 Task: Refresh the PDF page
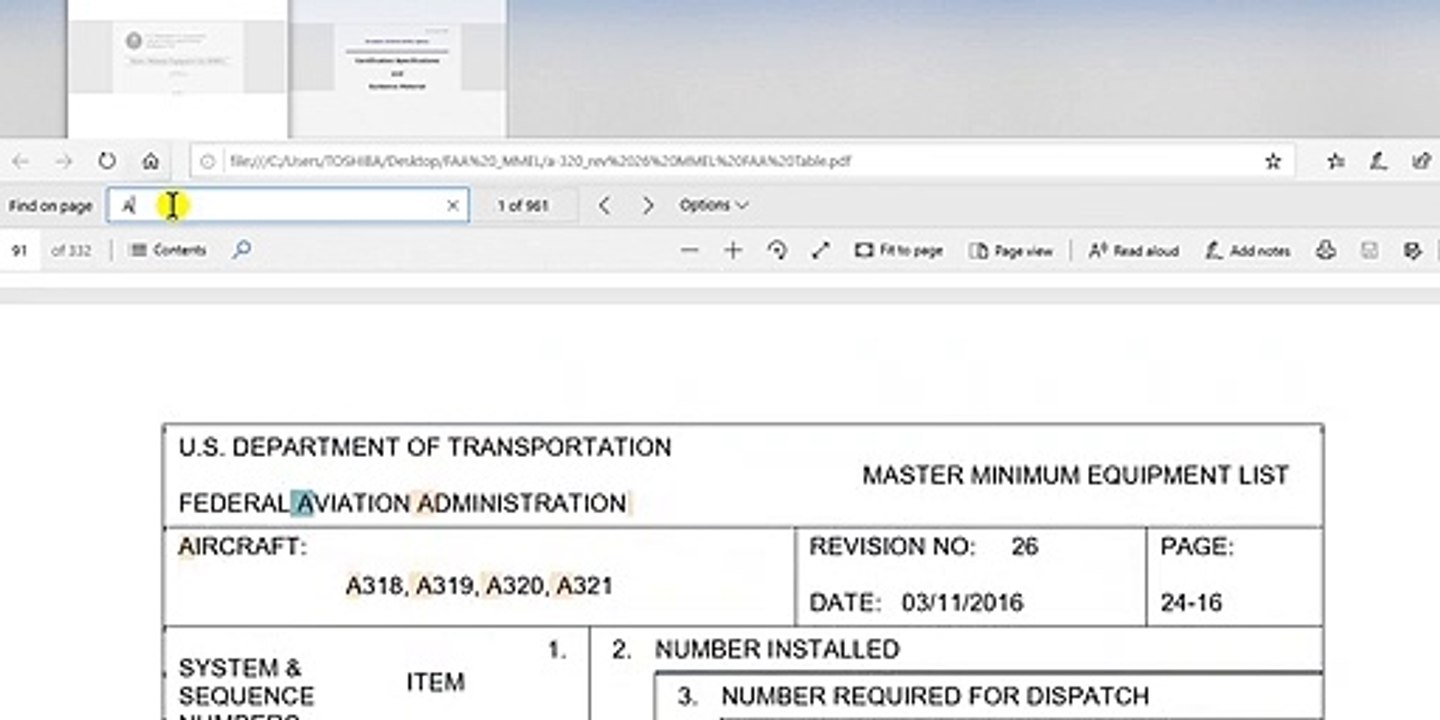click(x=107, y=161)
